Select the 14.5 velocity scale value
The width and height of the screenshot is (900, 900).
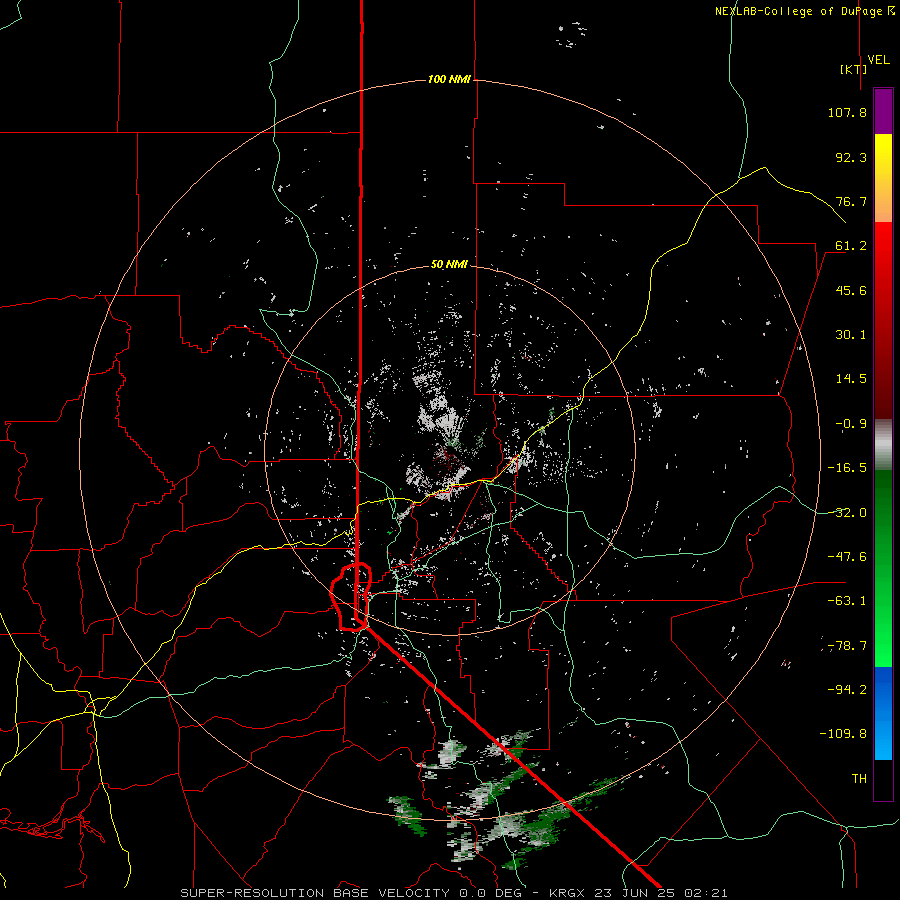coord(851,379)
